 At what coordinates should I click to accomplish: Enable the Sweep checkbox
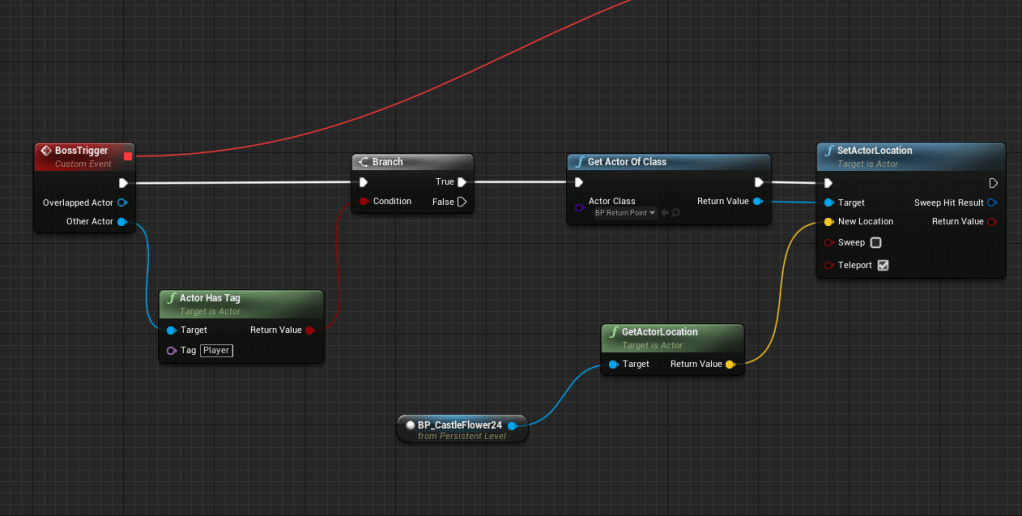(876, 243)
